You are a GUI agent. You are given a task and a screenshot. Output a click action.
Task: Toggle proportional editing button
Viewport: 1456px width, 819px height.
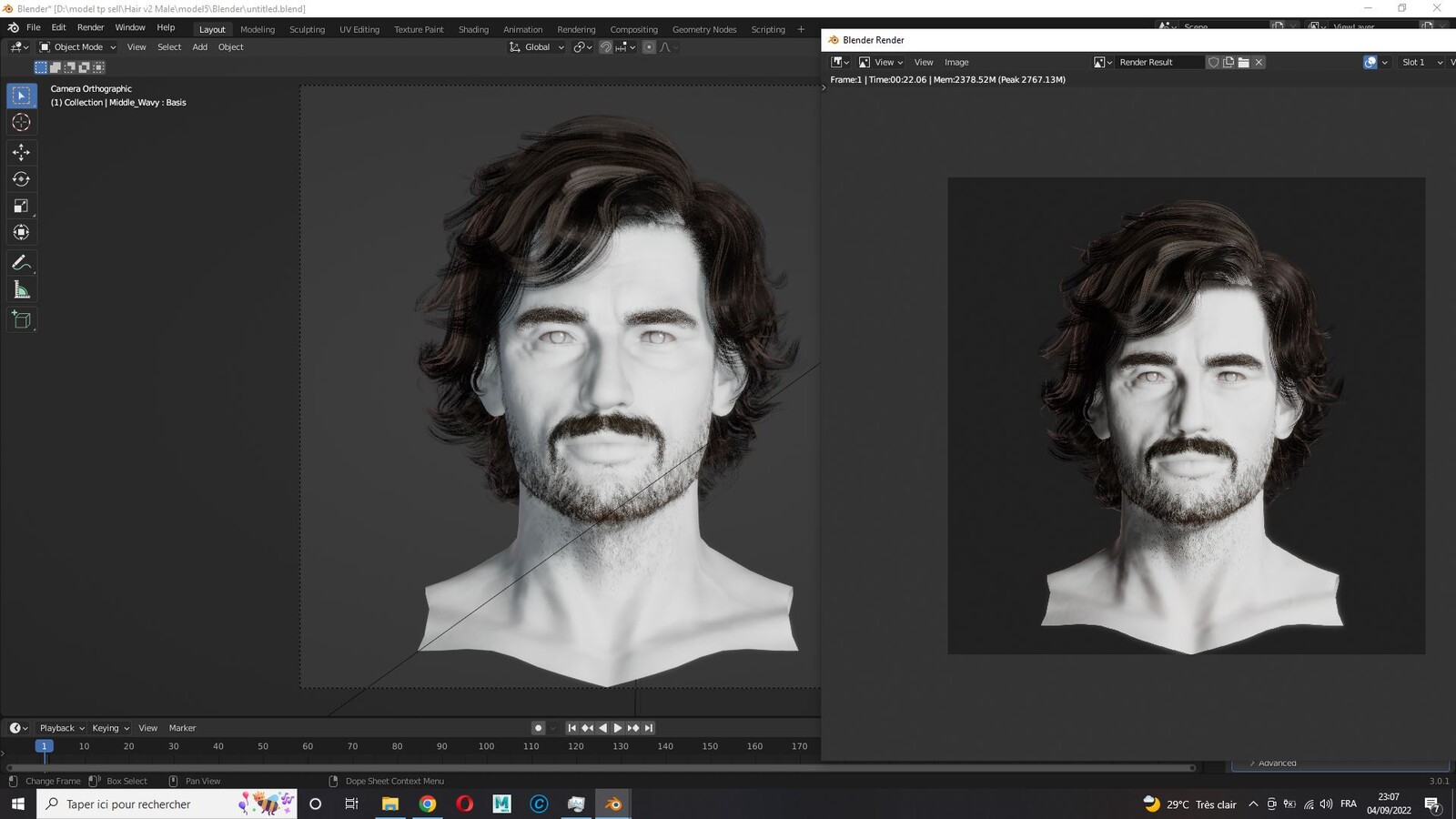[649, 47]
